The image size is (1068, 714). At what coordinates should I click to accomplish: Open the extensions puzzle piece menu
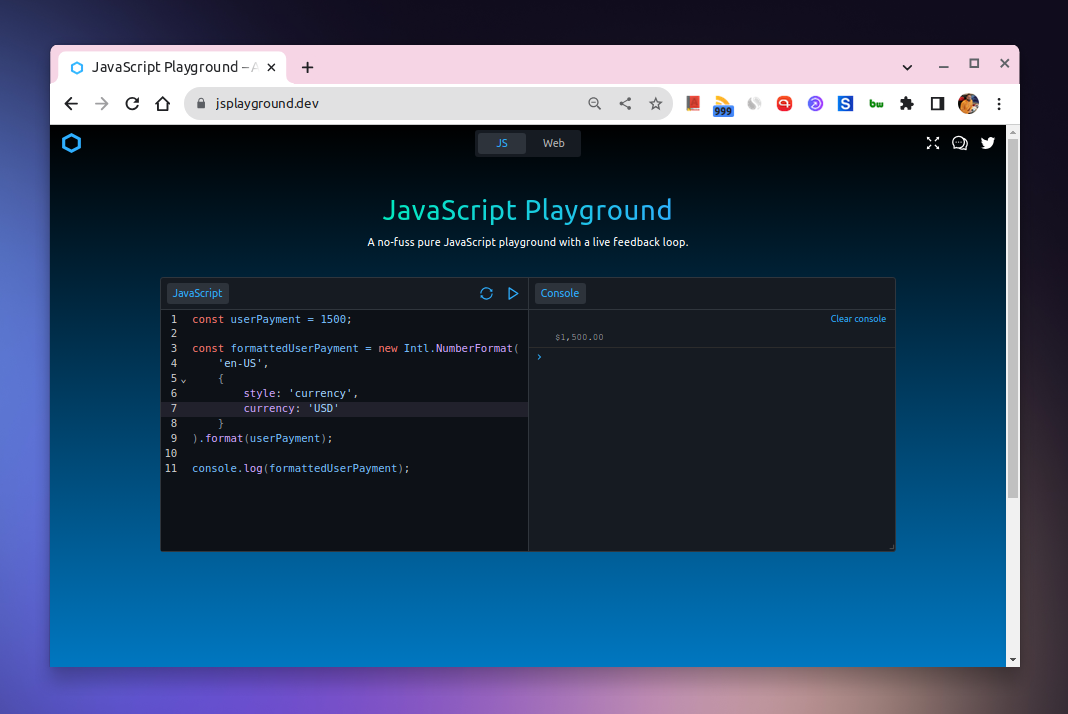[x=907, y=104]
